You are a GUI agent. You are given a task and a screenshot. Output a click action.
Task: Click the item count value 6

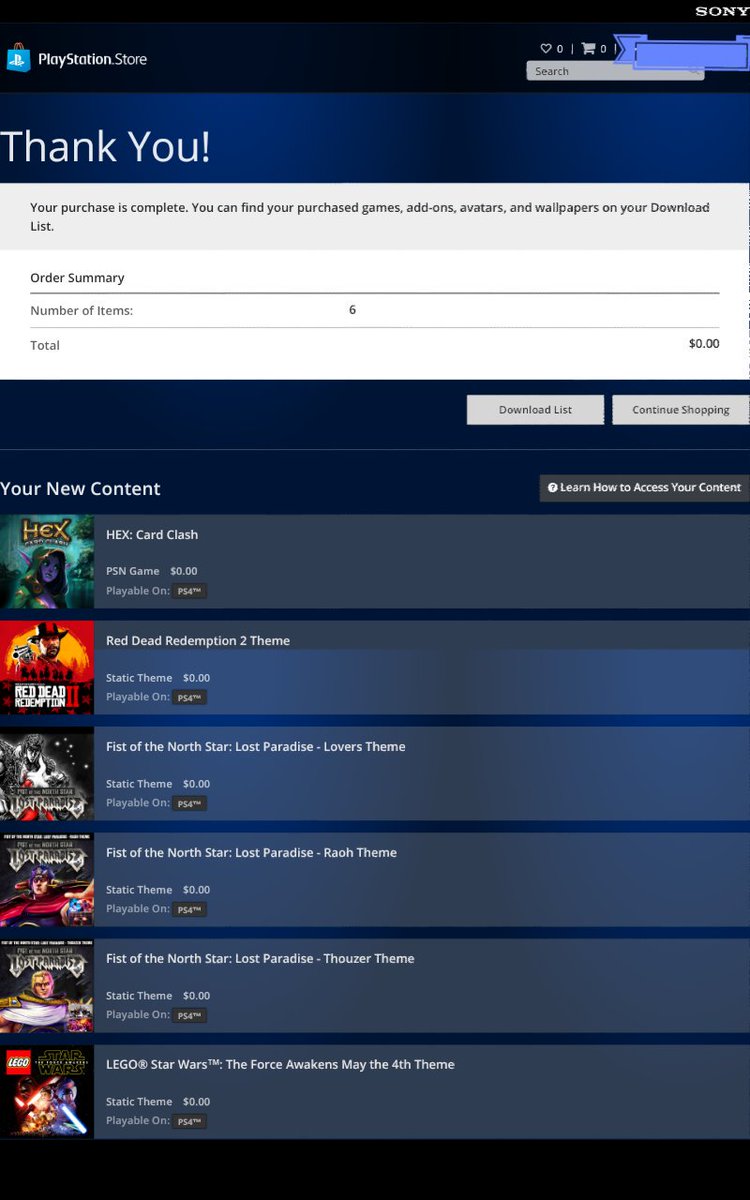click(352, 310)
